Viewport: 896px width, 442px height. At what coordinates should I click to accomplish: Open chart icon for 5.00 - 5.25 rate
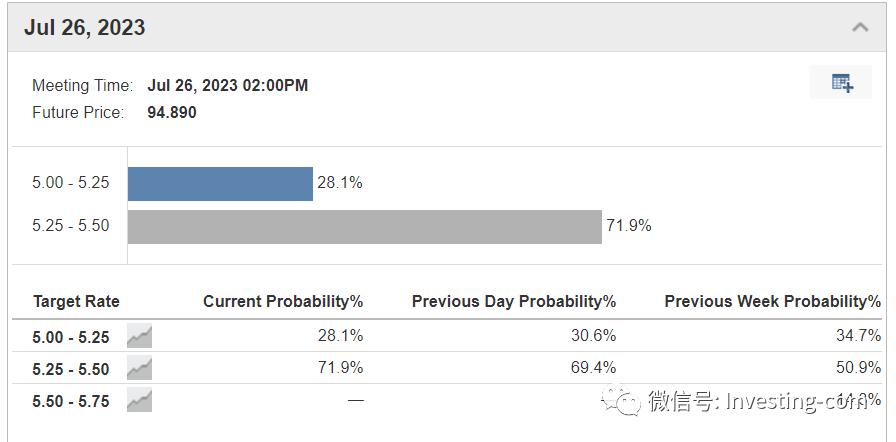point(139,336)
